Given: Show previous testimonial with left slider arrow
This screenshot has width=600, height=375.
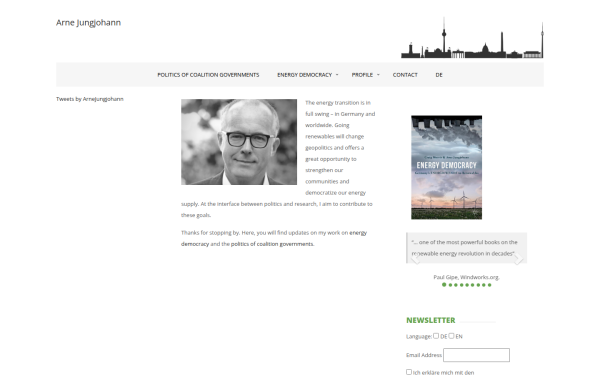Looking at the screenshot, I should point(415,259).
